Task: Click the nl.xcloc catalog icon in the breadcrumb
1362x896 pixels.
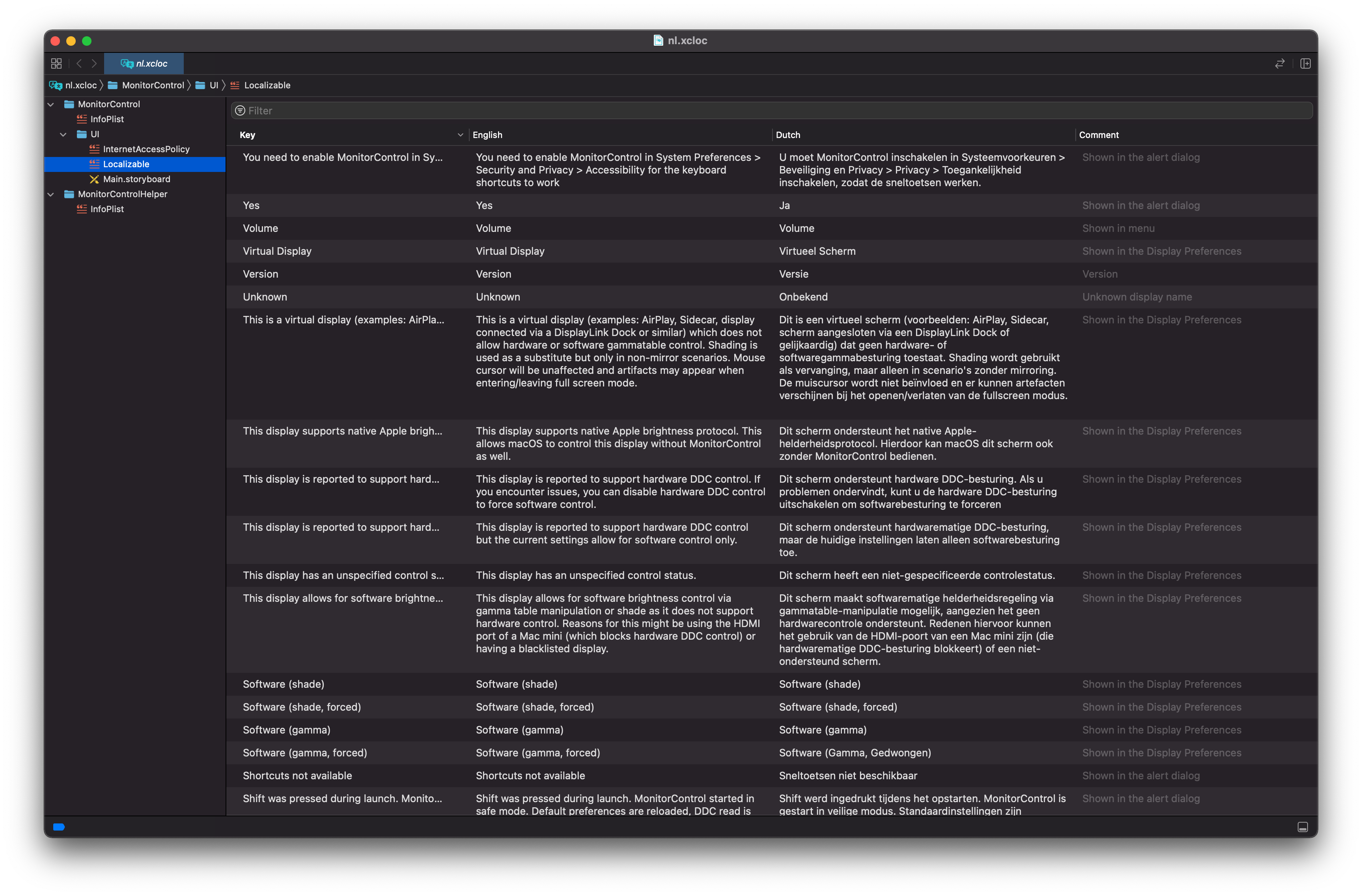Action: click(56, 85)
